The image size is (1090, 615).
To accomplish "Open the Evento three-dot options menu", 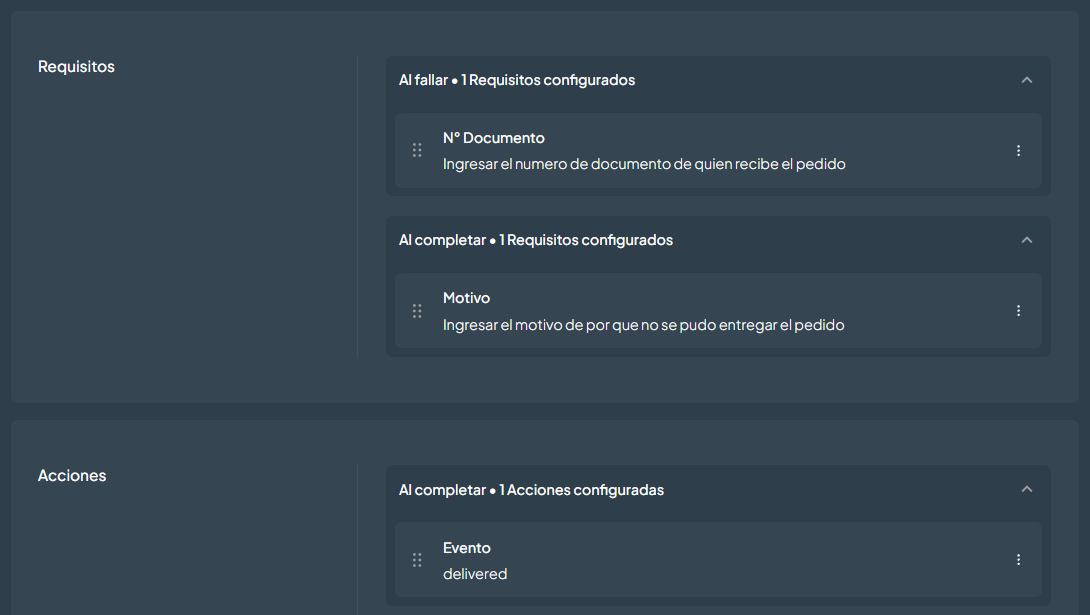I will (x=1018, y=559).
